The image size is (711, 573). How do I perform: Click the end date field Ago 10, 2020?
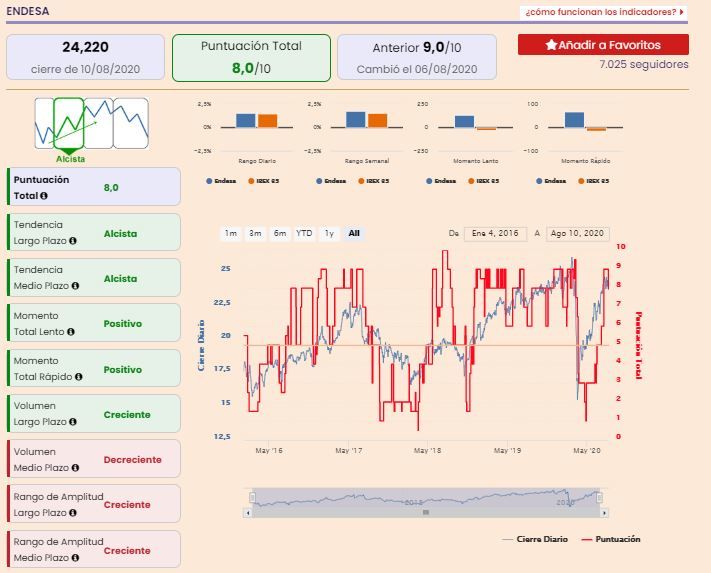point(578,234)
